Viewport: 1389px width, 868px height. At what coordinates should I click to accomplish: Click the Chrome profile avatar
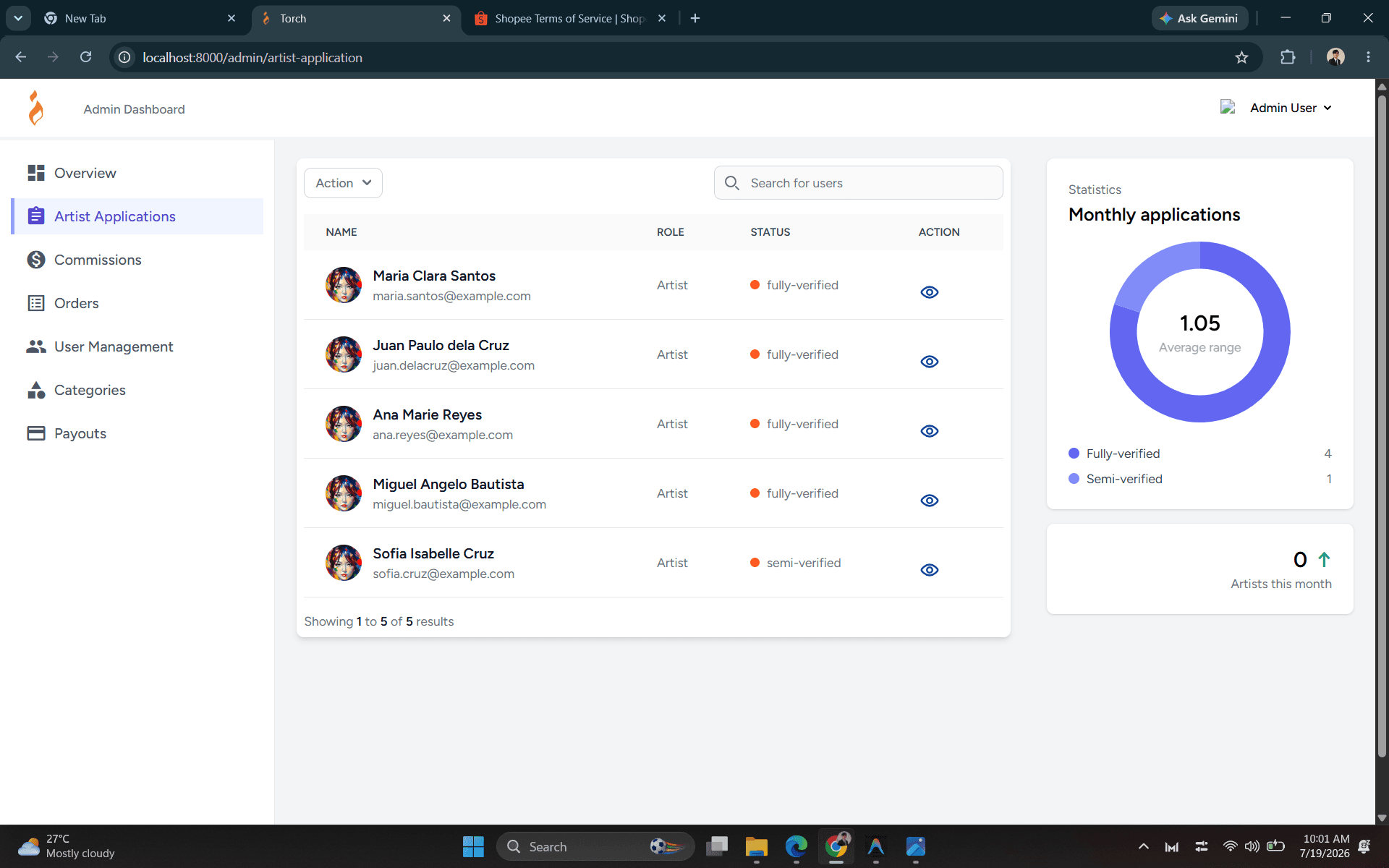[x=1335, y=57]
